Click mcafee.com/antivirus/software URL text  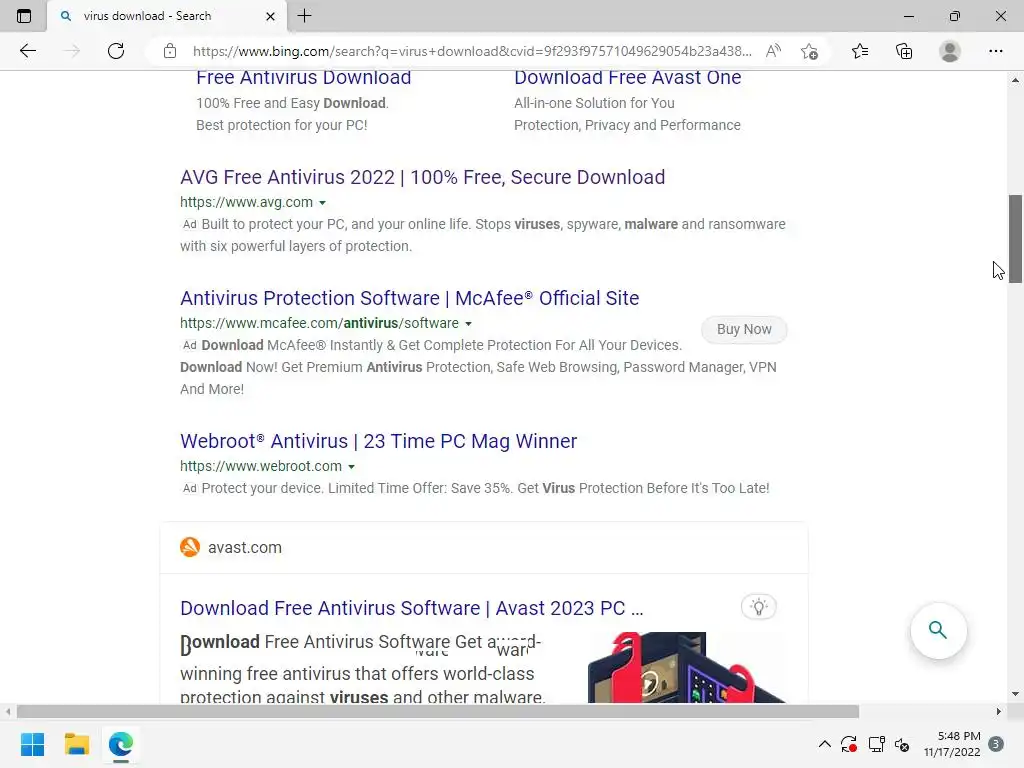[x=319, y=323]
